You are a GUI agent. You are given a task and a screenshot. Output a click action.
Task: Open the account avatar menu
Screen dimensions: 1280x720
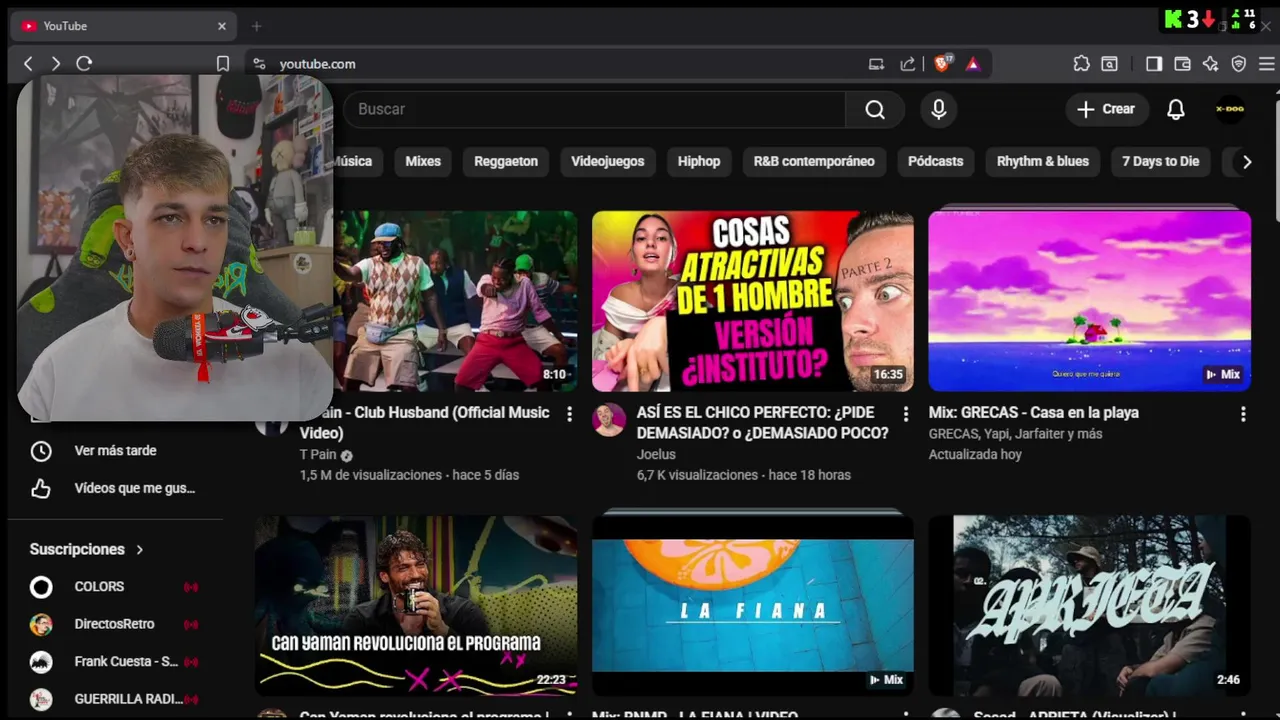pos(1230,109)
